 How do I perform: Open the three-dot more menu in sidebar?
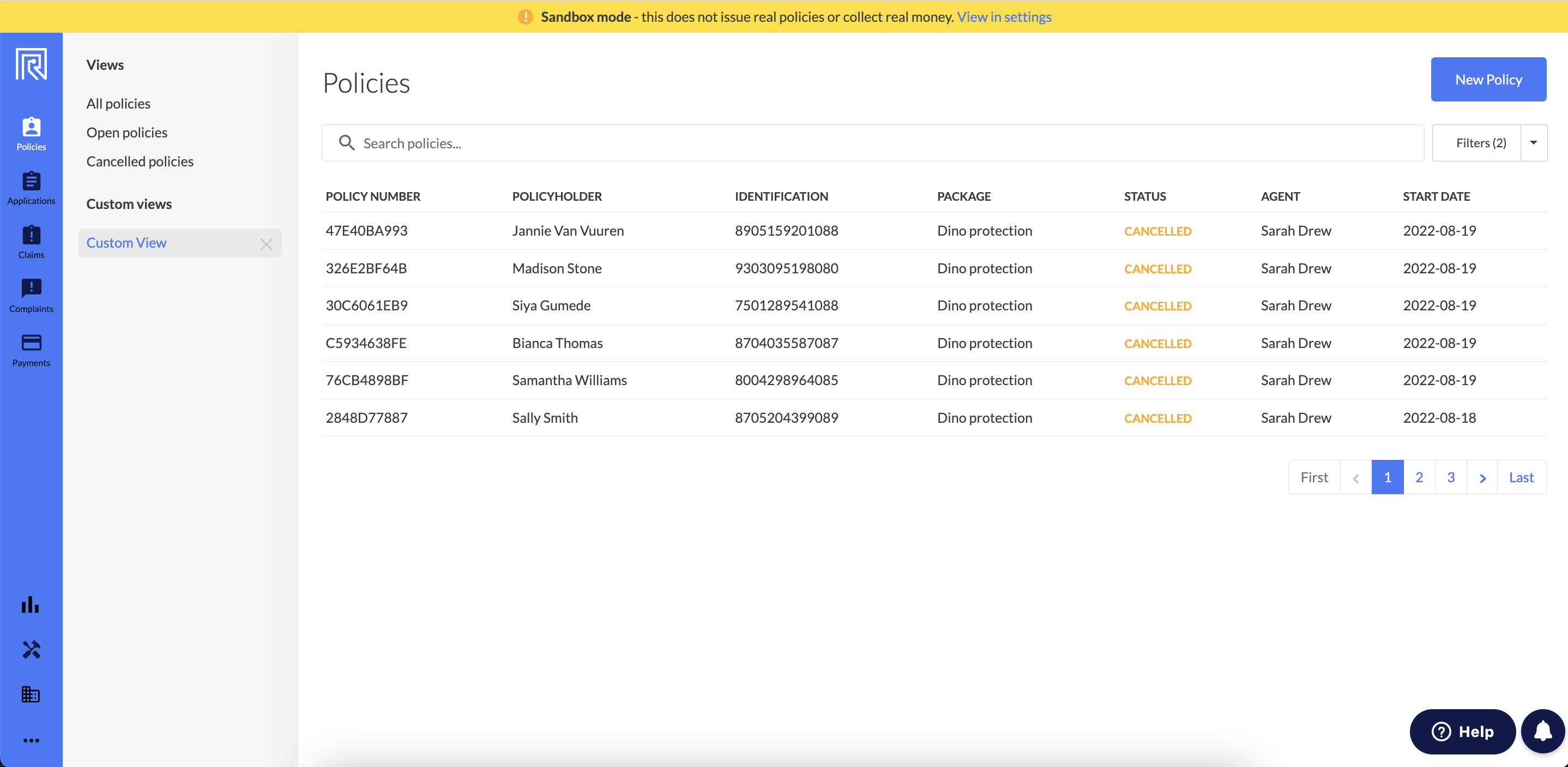point(31,740)
